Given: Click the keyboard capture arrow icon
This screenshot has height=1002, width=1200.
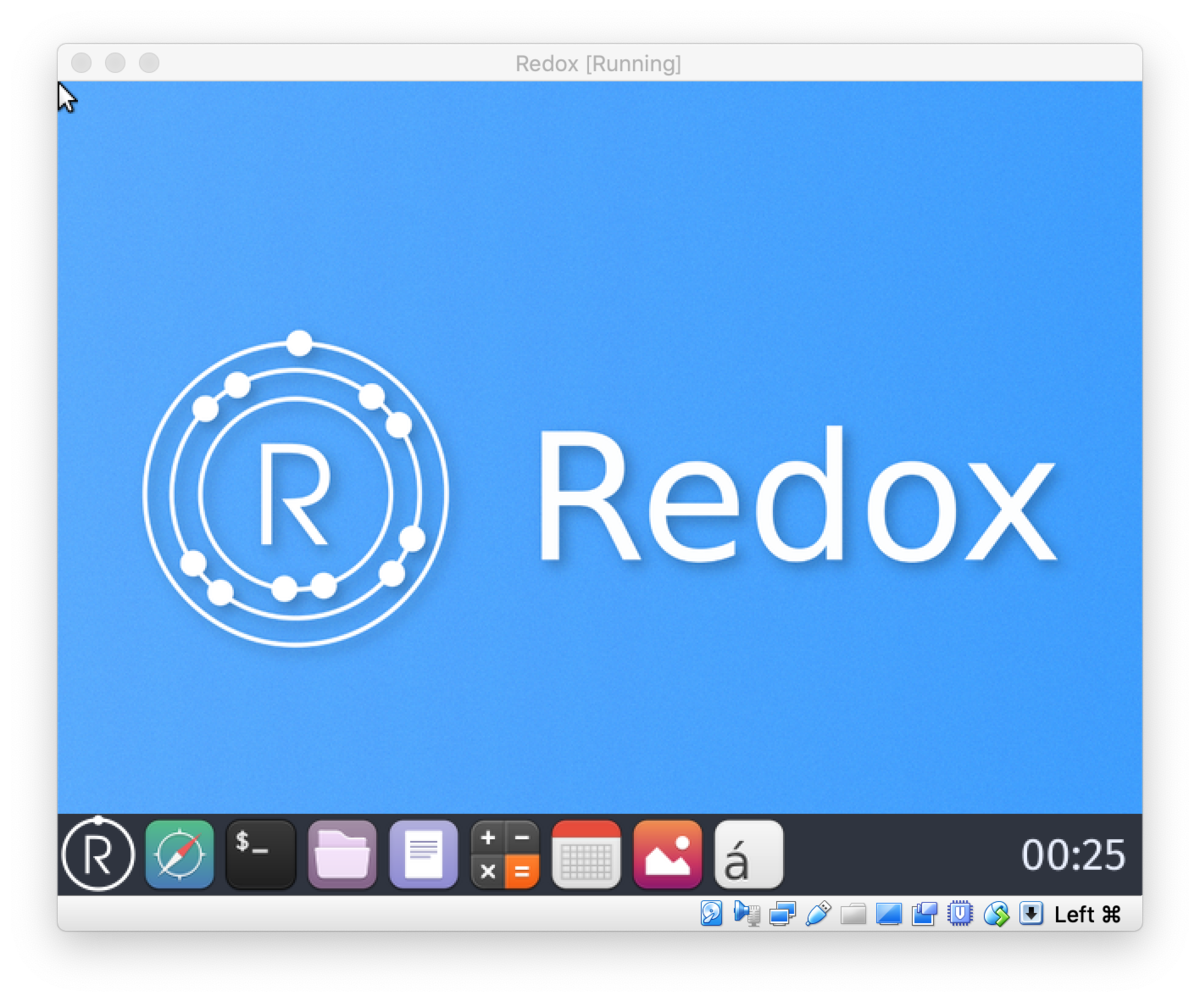Looking at the screenshot, I should pyautogui.click(x=1031, y=913).
